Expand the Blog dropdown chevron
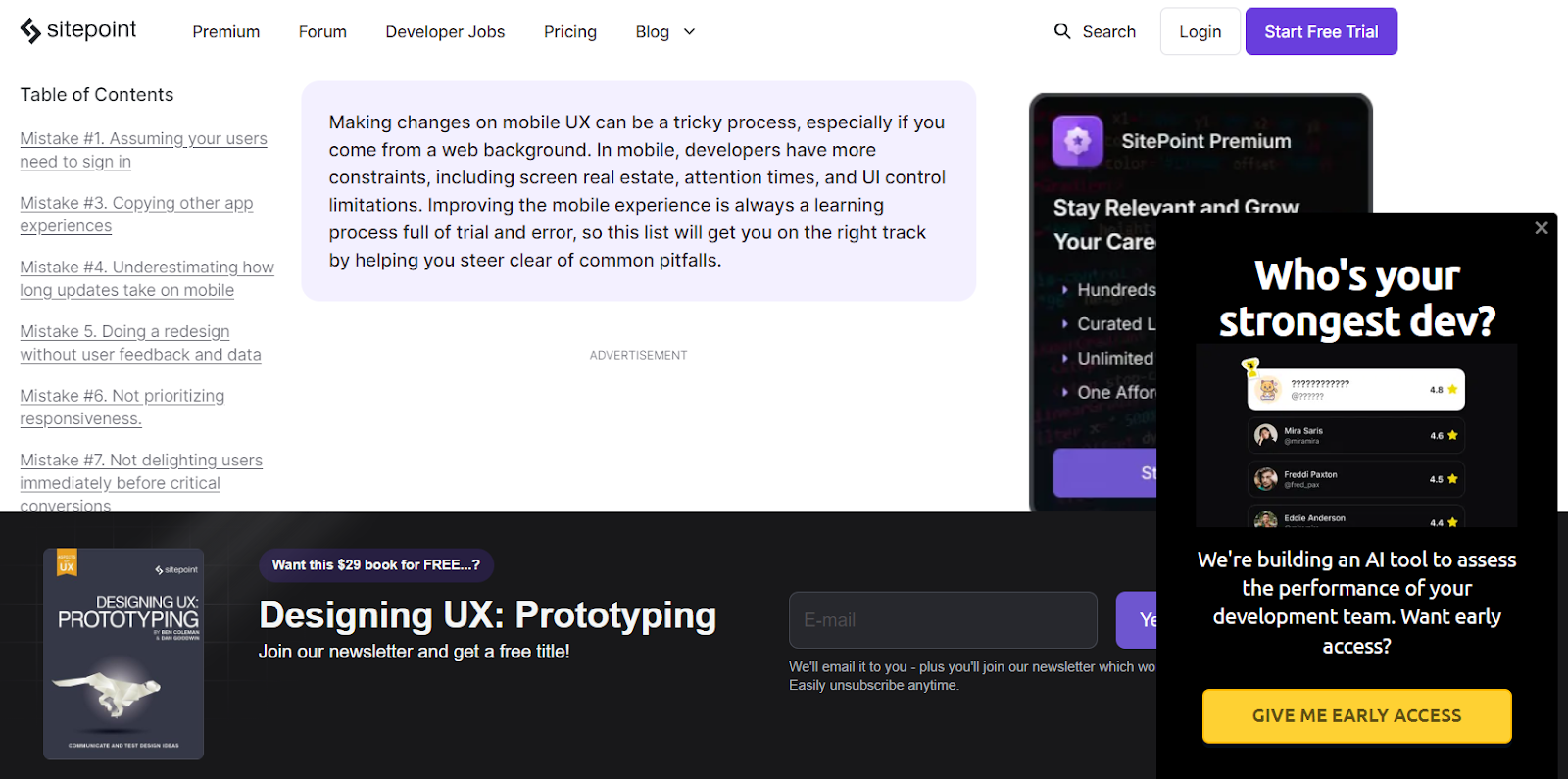Screen dimensions: 1568x779 click(x=689, y=32)
